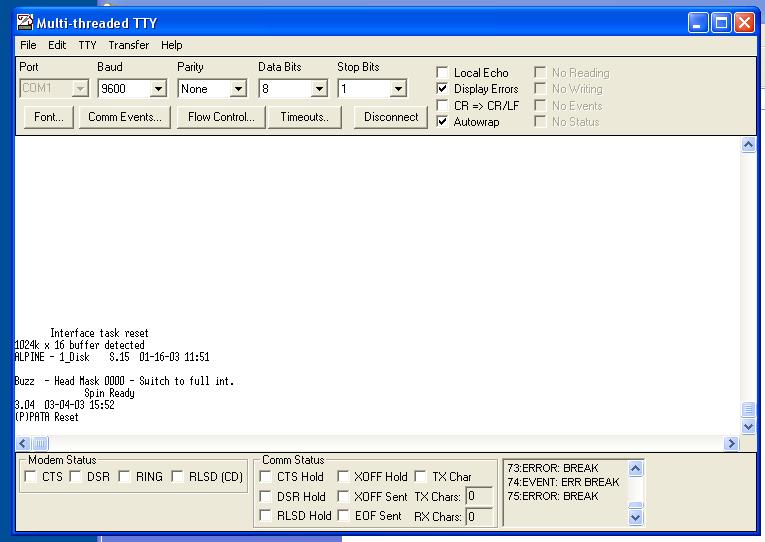Open the Baud rate dropdown

click(x=158, y=89)
